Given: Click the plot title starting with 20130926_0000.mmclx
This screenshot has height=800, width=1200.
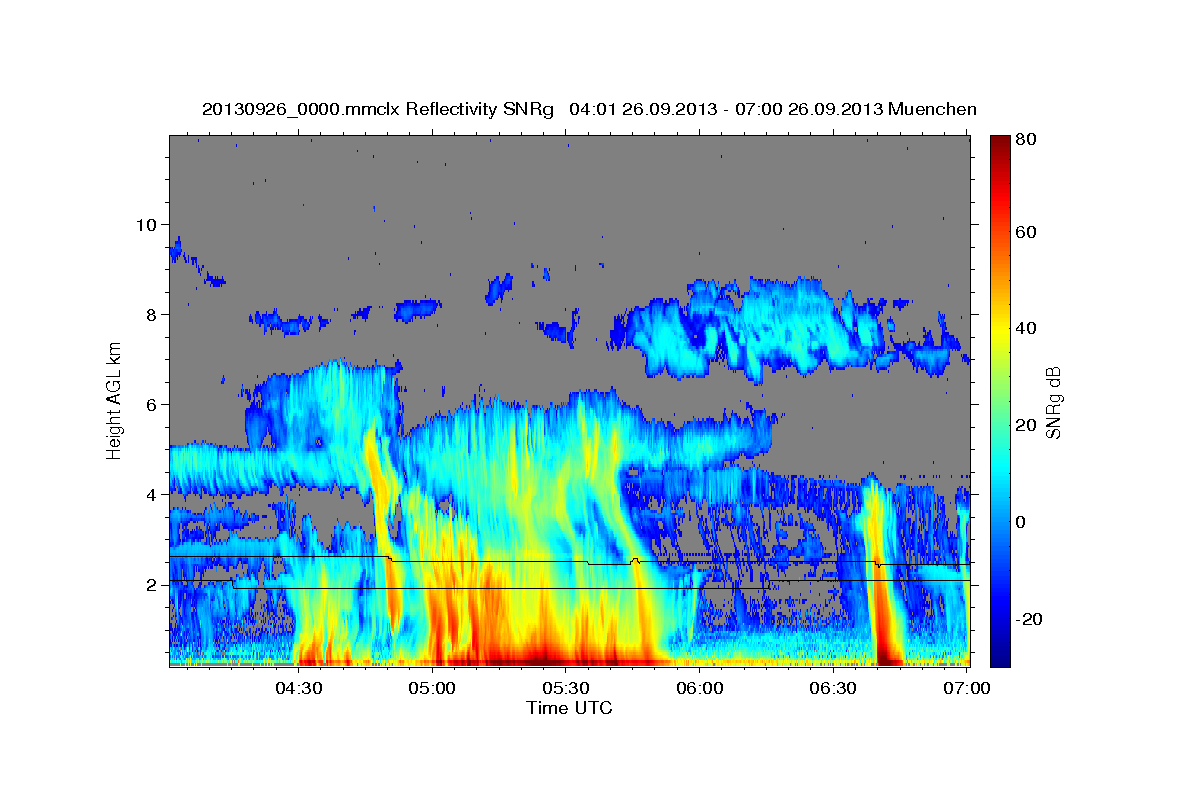Looking at the screenshot, I should click(x=589, y=109).
